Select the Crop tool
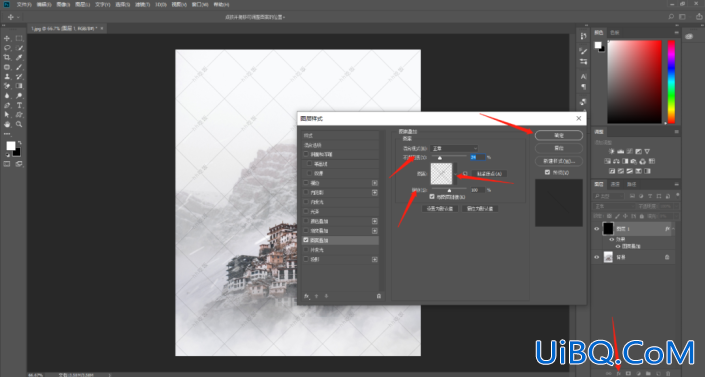705x377 pixels. (7, 58)
